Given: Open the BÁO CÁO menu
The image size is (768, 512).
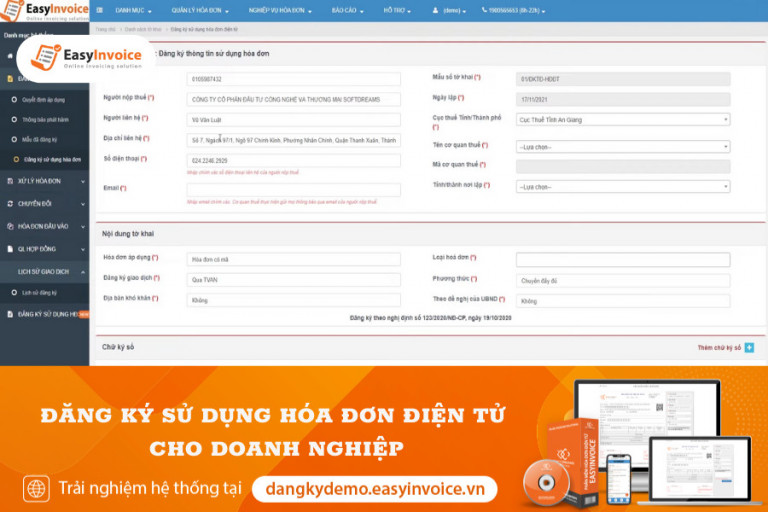Looking at the screenshot, I should [x=347, y=10].
